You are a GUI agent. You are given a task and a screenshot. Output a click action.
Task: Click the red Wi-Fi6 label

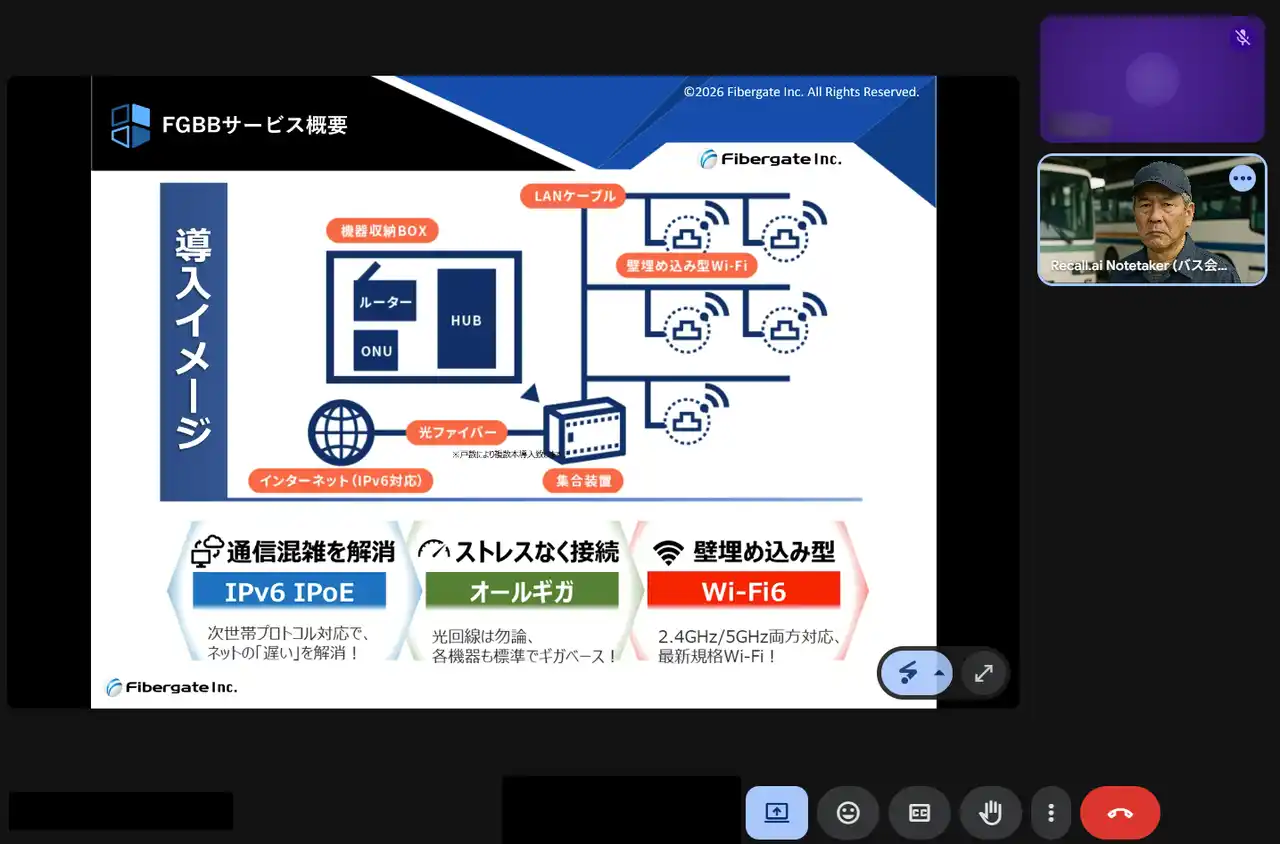click(x=743, y=591)
